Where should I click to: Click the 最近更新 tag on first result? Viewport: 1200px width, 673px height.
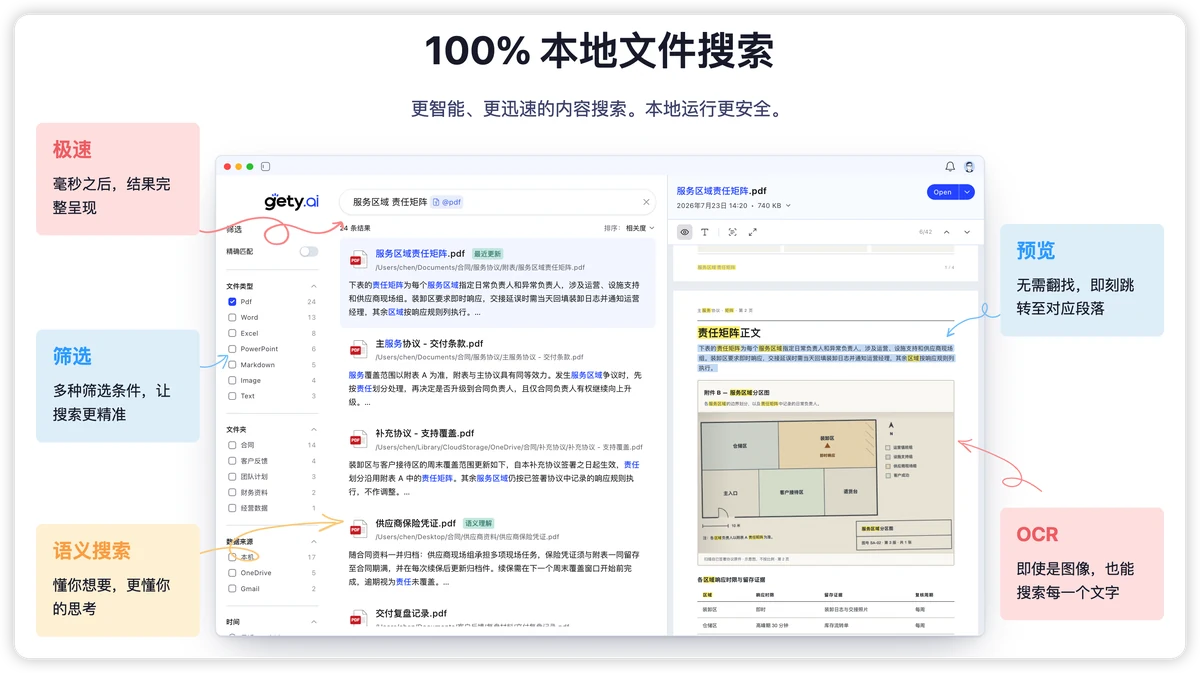(487, 254)
